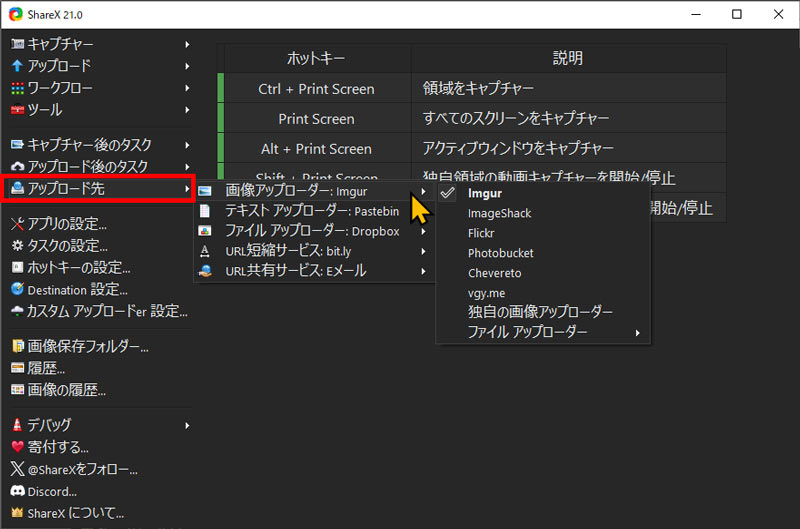The height and width of the screenshot is (529, 800).
Task: Click the Workflow (ワークフロー) colored grid icon
Action: point(17,88)
